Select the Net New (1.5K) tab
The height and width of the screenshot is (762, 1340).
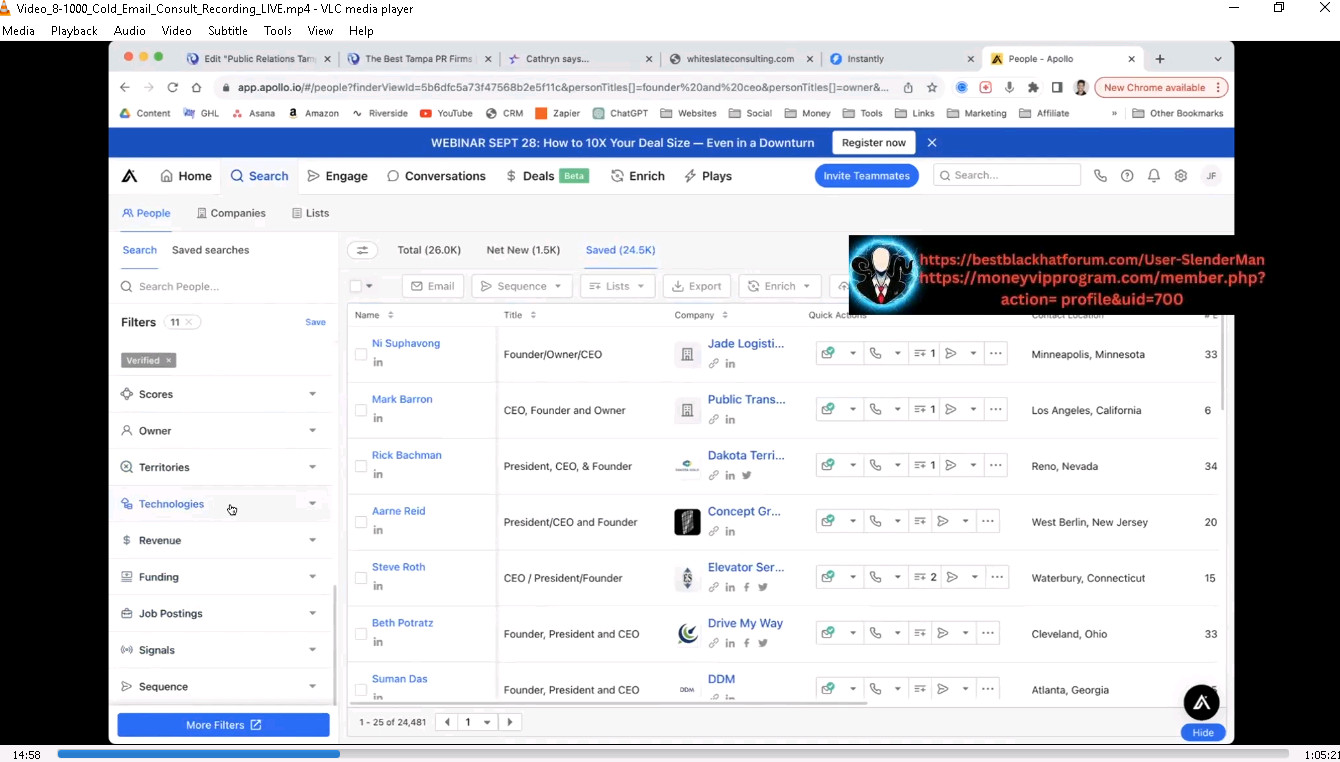(x=523, y=250)
